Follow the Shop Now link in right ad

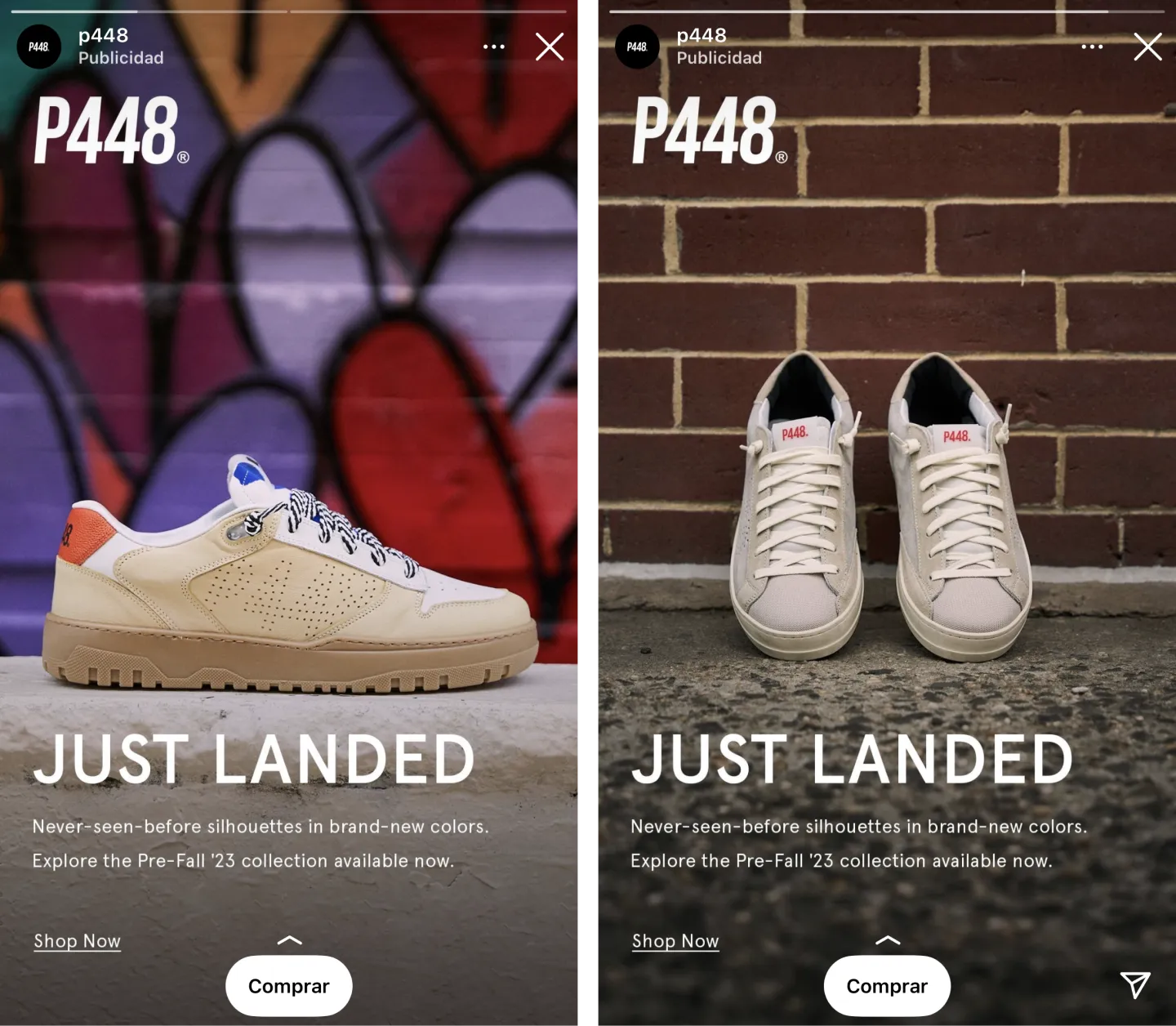[x=675, y=941]
